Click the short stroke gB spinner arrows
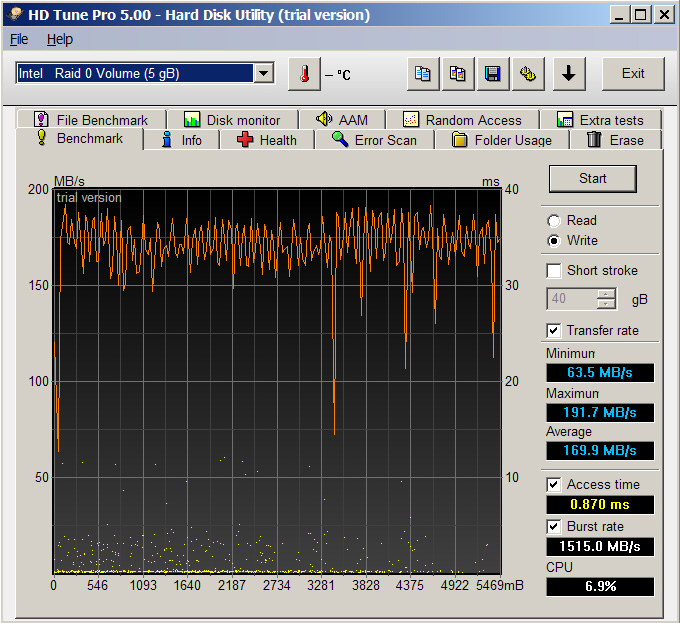Viewport: 680px width, 623px height. (x=606, y=299)
